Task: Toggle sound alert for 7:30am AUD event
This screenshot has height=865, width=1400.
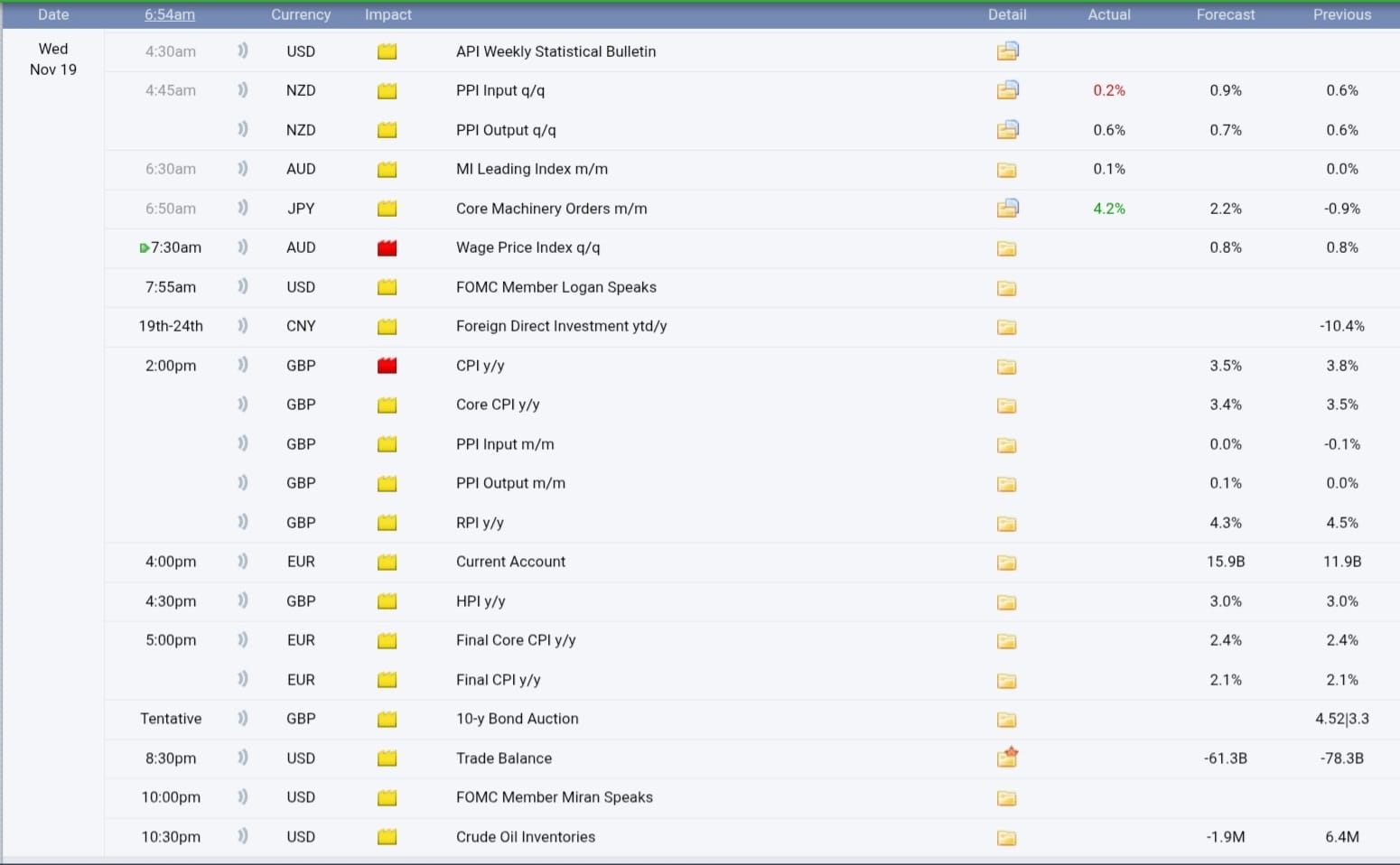Action: [242, 247]
